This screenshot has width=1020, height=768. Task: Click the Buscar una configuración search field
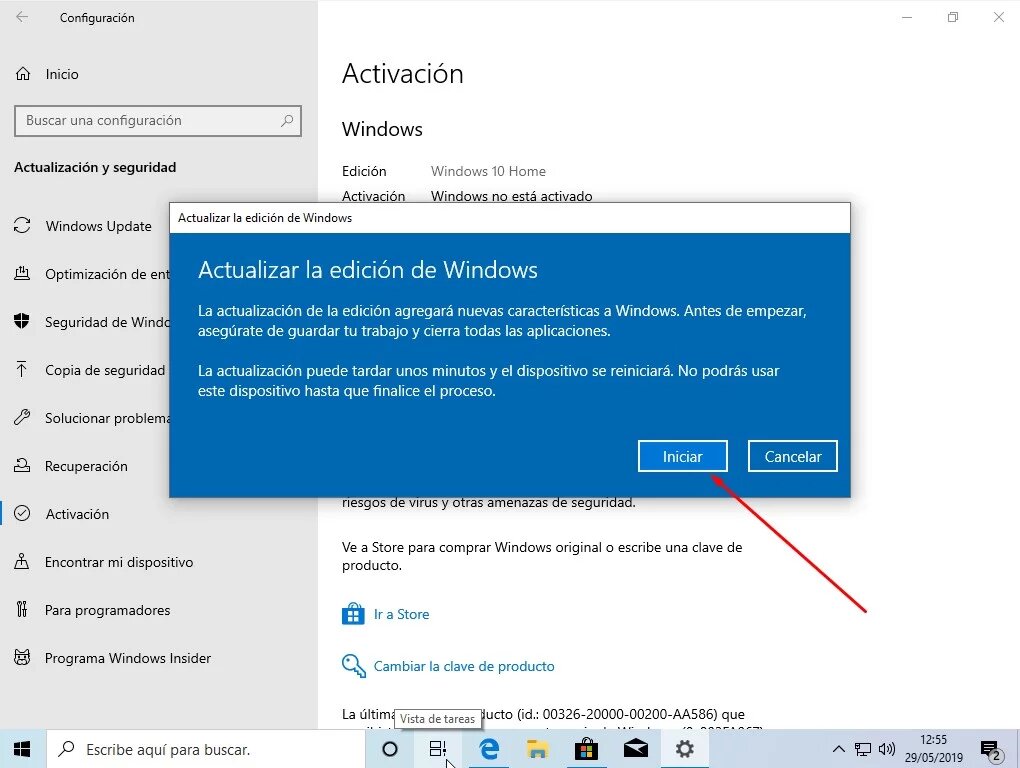(x=157, y=121)
